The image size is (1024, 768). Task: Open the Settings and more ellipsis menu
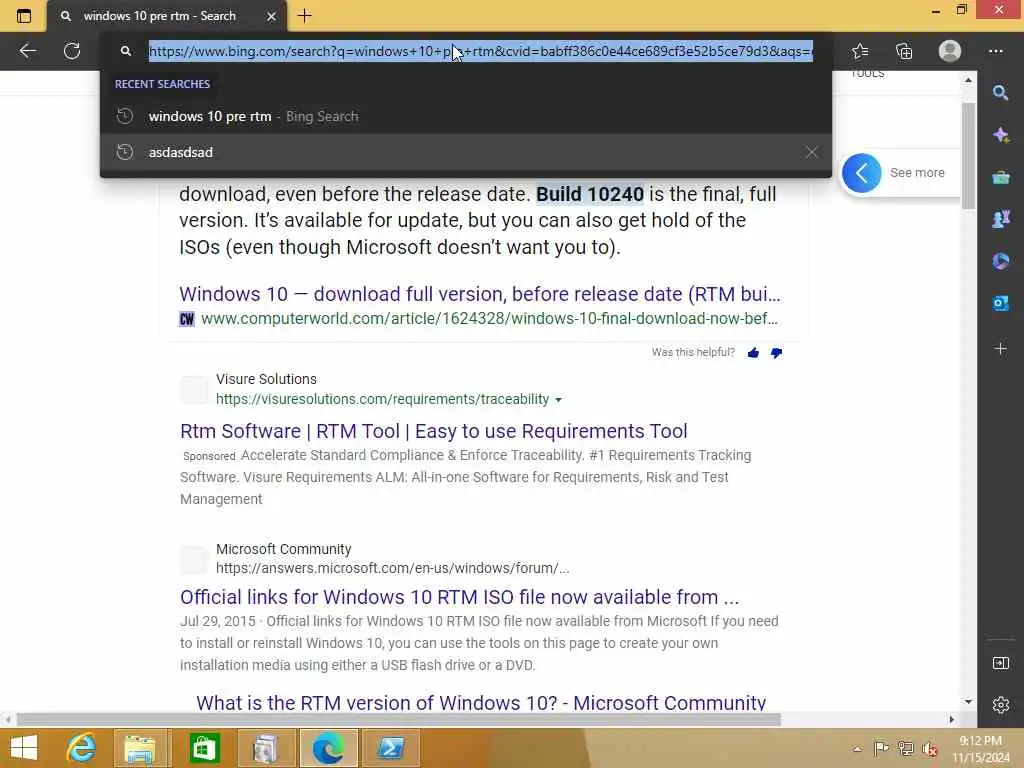click(996, 51)
